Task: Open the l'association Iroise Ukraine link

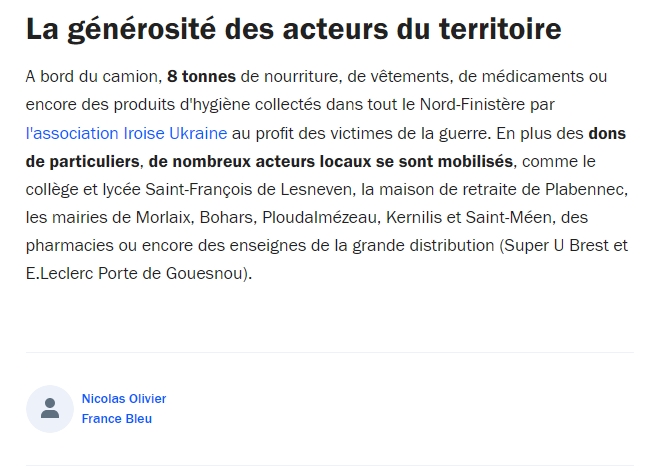Action: point(126,133)
